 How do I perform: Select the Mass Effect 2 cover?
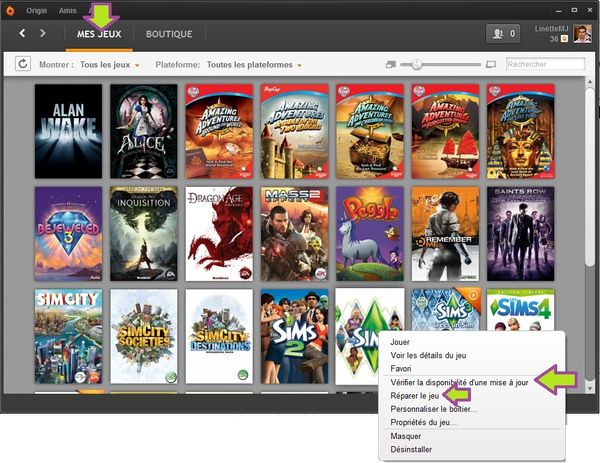click(295, 234)
